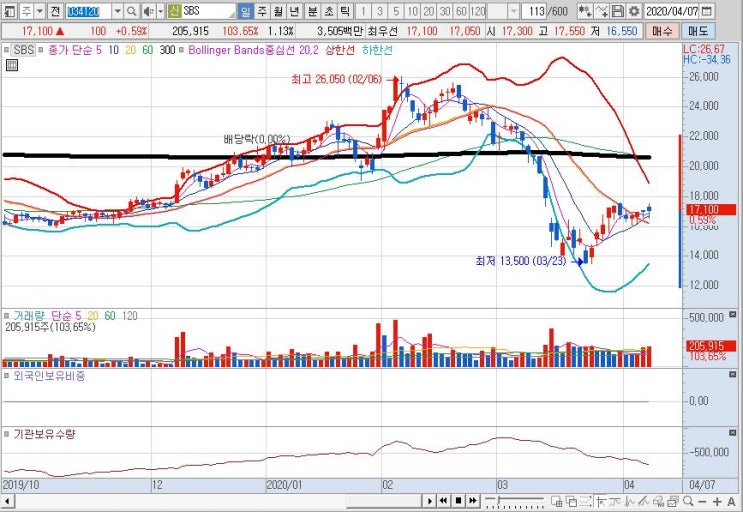This screenshot has height=512, width=743.
Task: Click the scrollbar left arrow at bottom
Action: point(7,501)
